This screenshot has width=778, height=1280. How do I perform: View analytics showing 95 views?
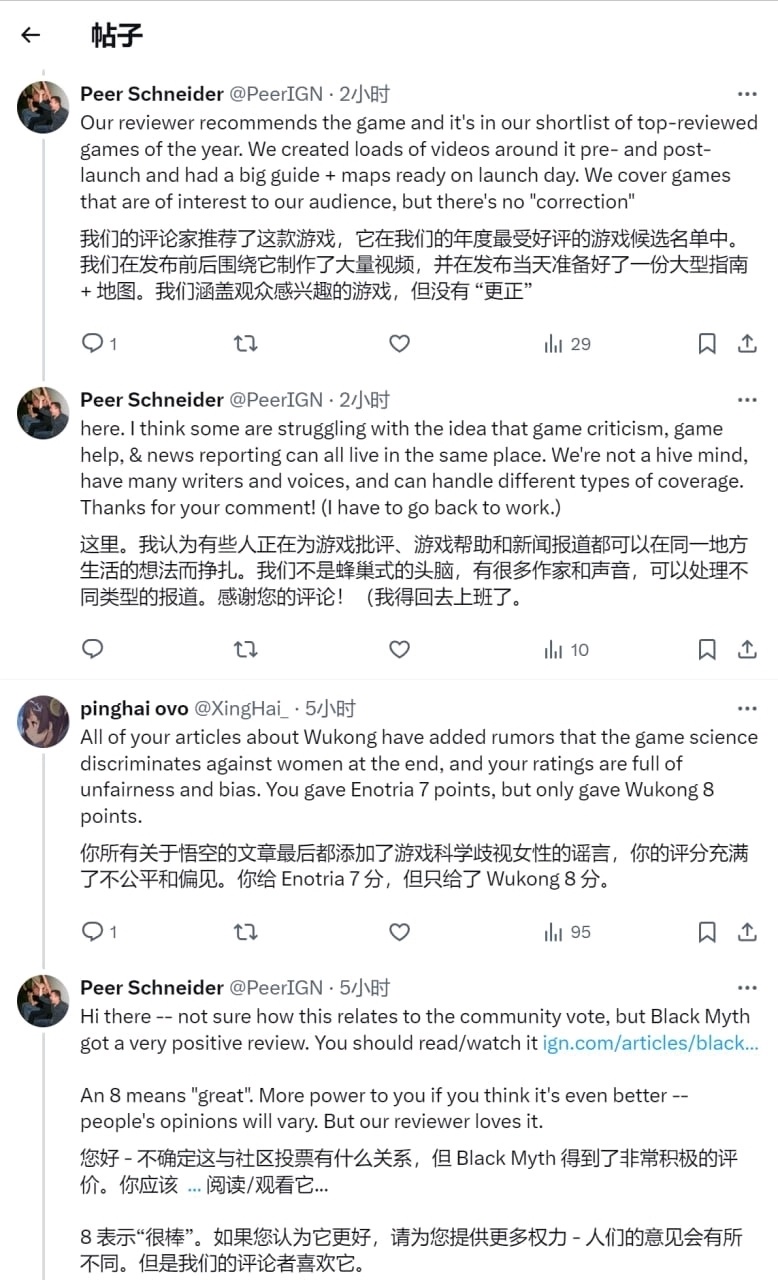click(x=567, y=932)
